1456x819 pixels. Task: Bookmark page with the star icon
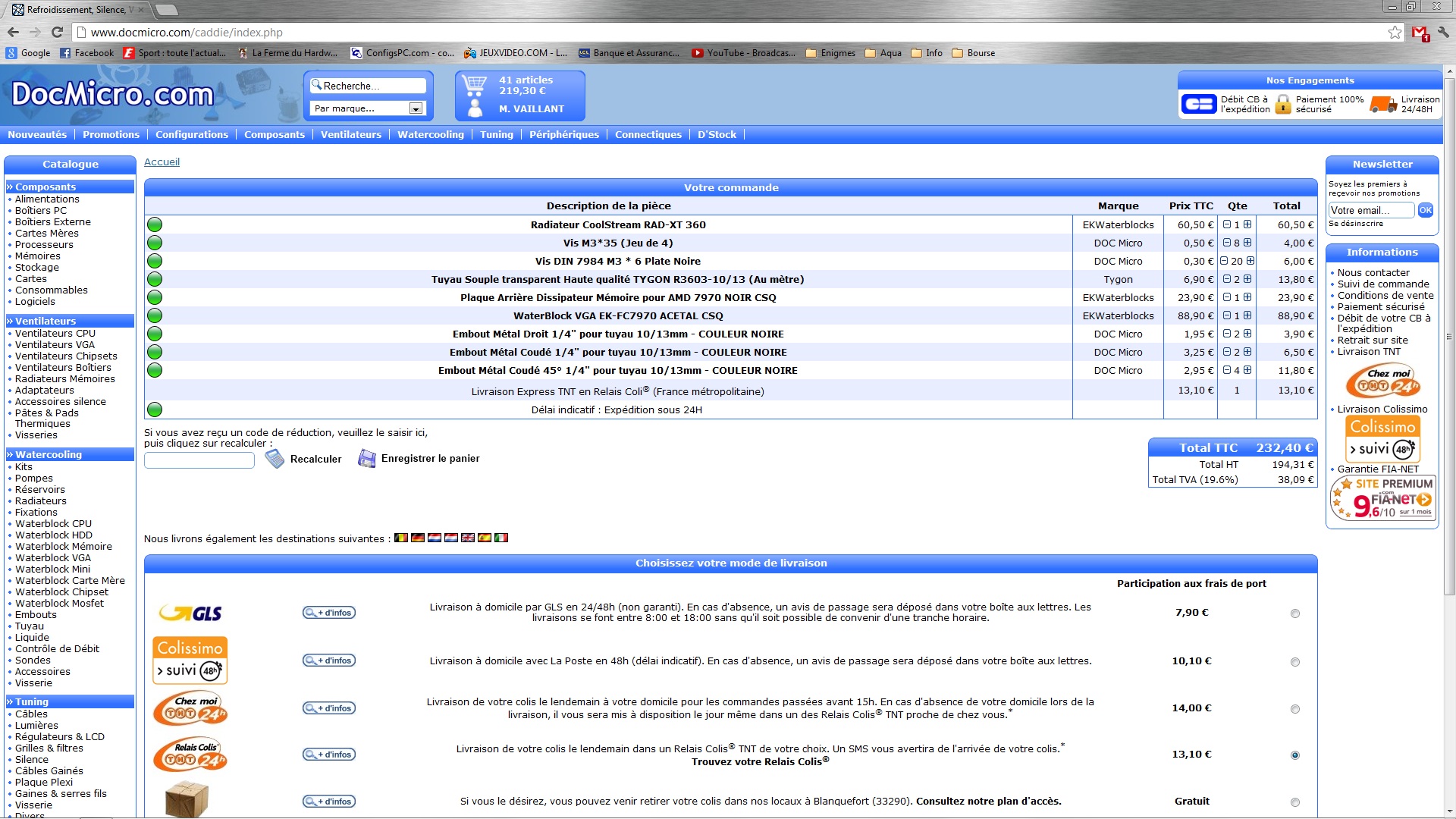(x=1395, y=32)
